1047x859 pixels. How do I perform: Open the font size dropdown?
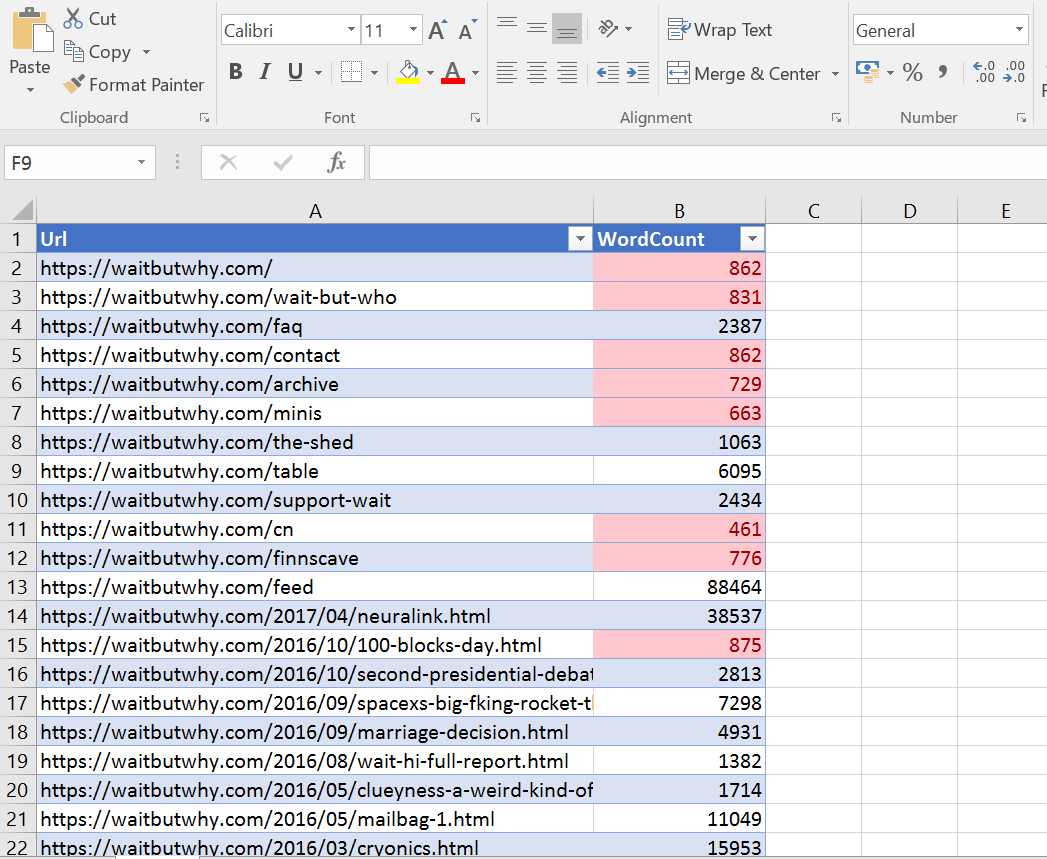coord(413,29)
